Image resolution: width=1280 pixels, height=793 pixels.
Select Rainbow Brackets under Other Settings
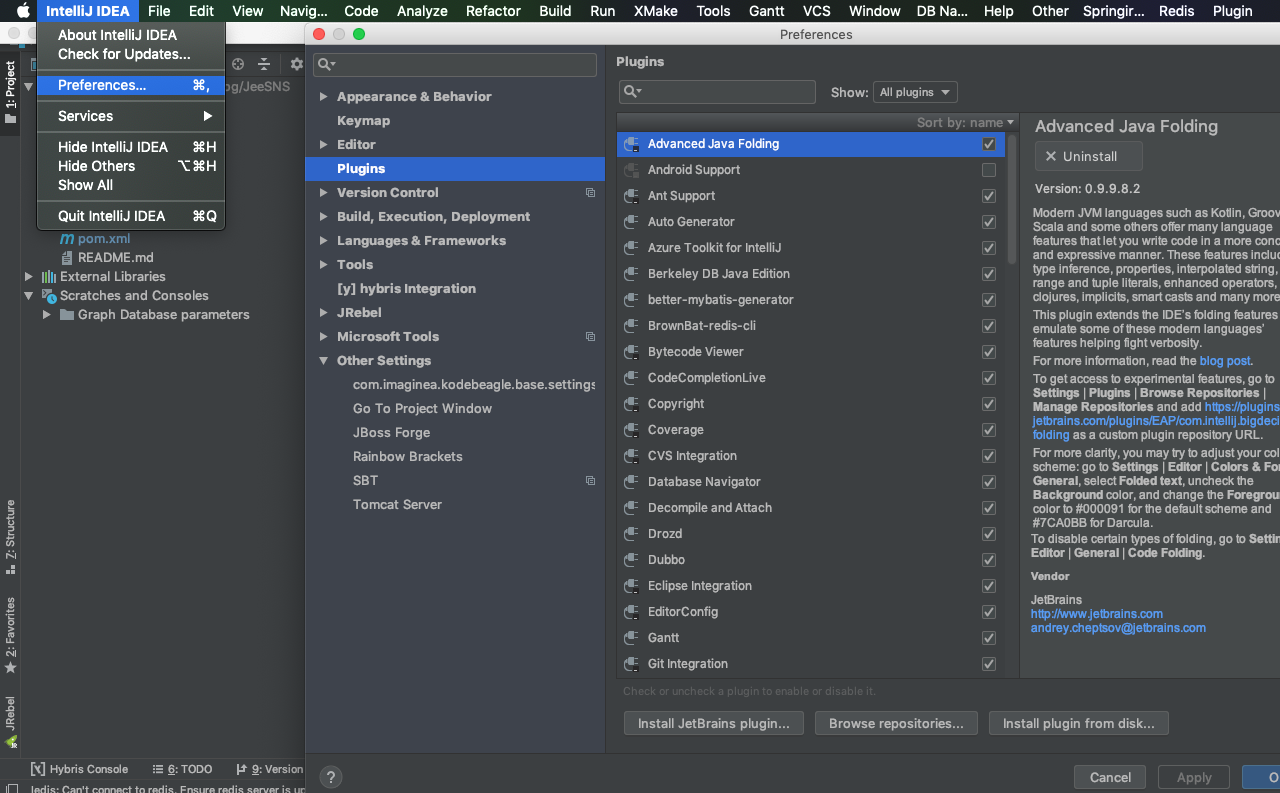tap(408, 457)
